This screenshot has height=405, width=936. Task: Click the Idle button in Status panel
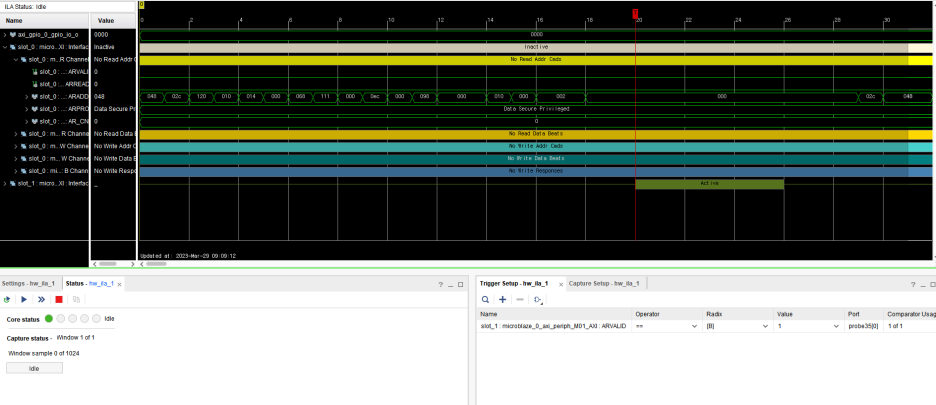tap(34, 368)
